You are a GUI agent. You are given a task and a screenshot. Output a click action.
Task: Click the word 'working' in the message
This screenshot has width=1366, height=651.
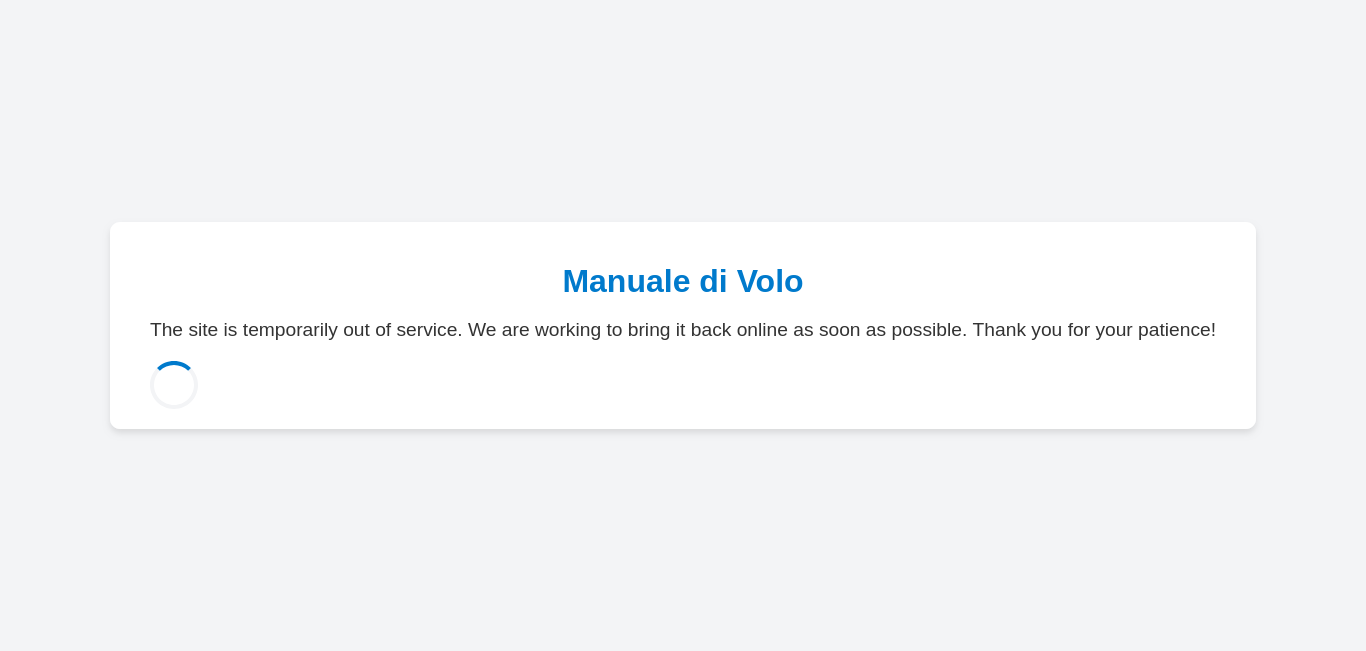(x=568, y=330)
